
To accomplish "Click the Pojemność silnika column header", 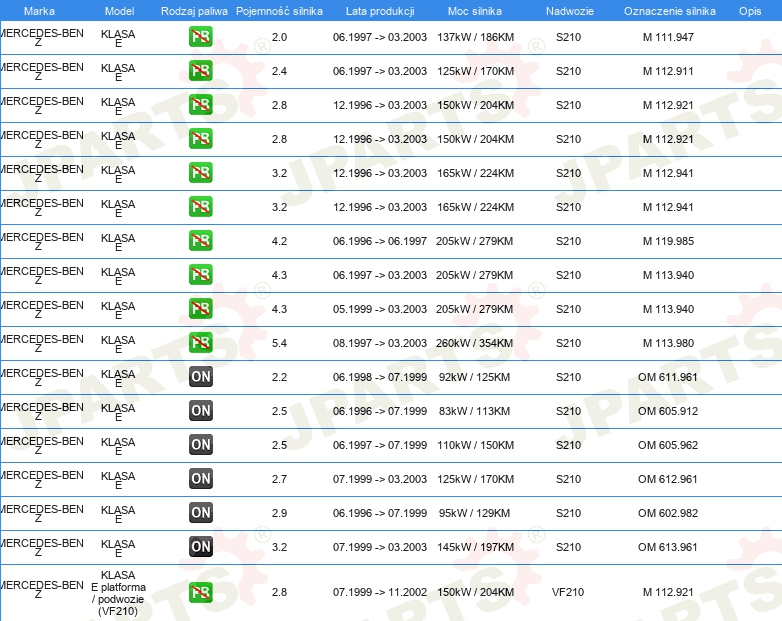I will click(279, 11).
